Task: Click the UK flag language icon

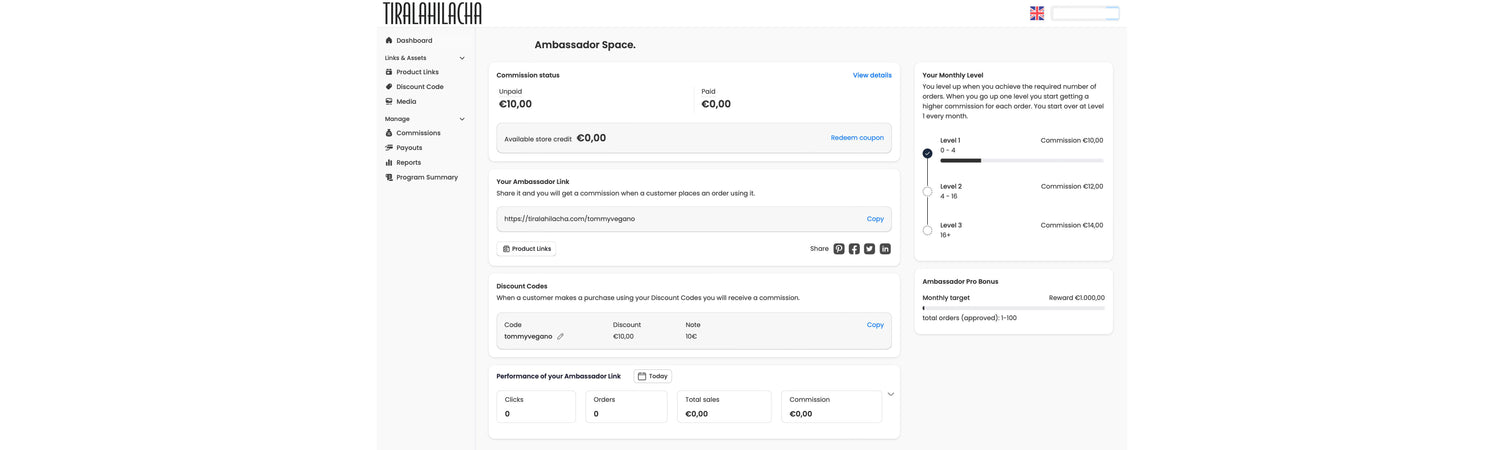Action: (1037, 13)
